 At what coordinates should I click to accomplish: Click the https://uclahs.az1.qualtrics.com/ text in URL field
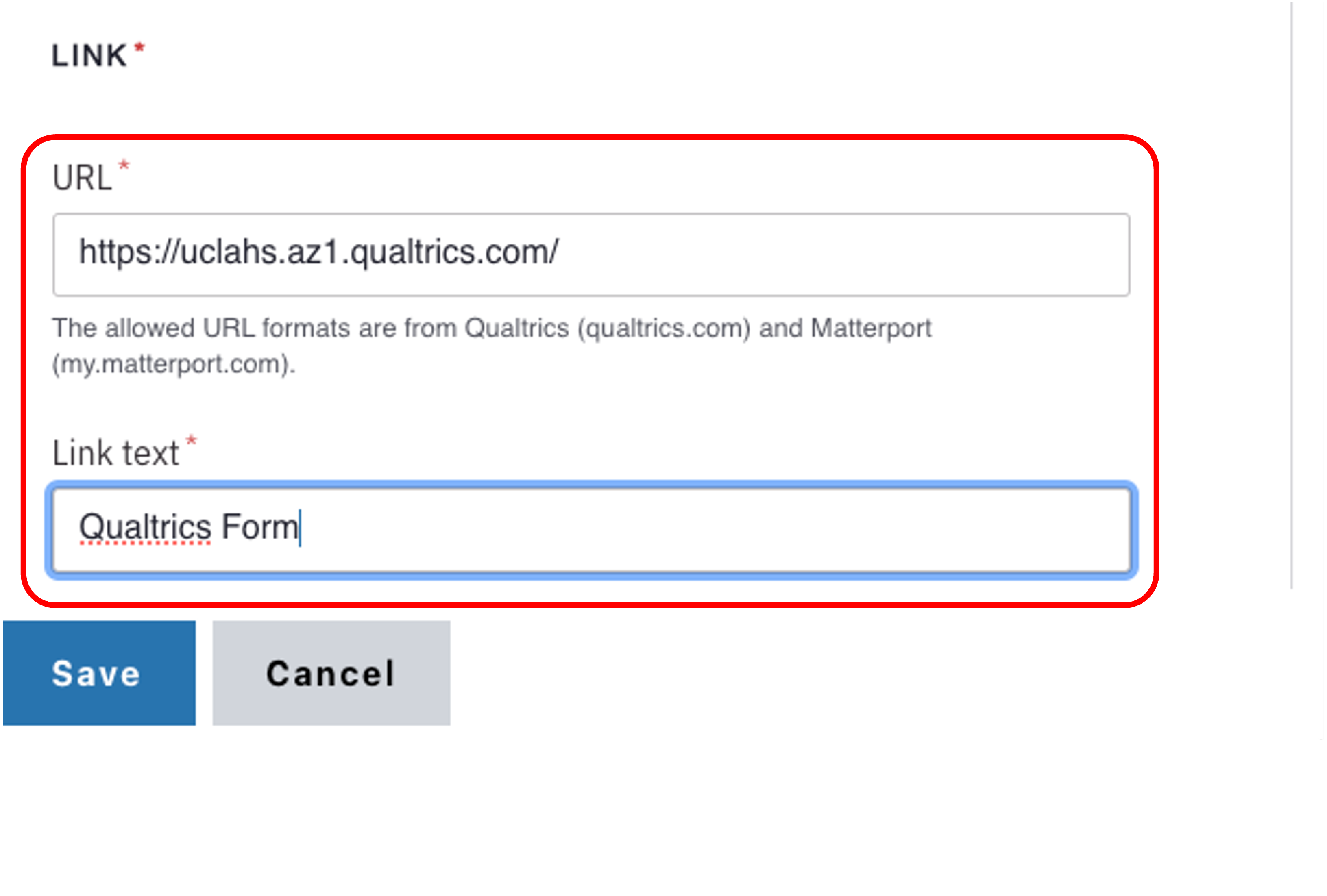click(x=318, y=252)
